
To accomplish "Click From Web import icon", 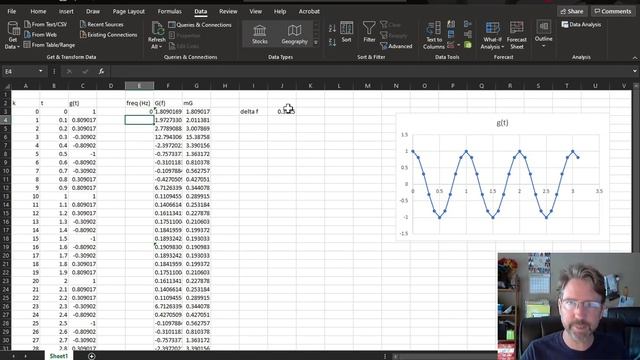I will [x=27, y=35].
